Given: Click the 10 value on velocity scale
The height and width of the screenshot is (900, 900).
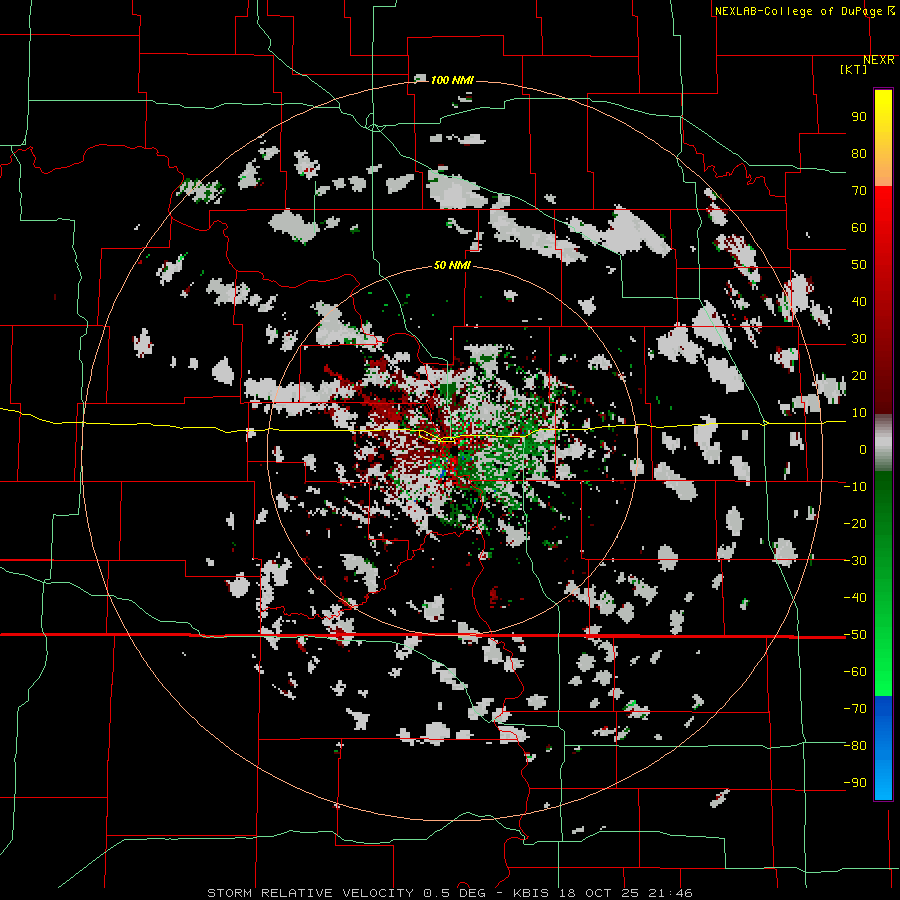Looking at the screenshot, I should pos(859,413).
